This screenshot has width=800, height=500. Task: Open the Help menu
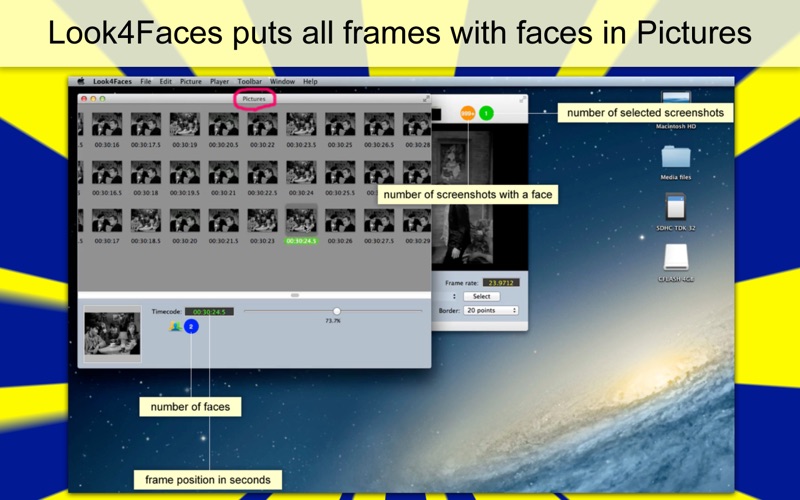coord(310,81)
